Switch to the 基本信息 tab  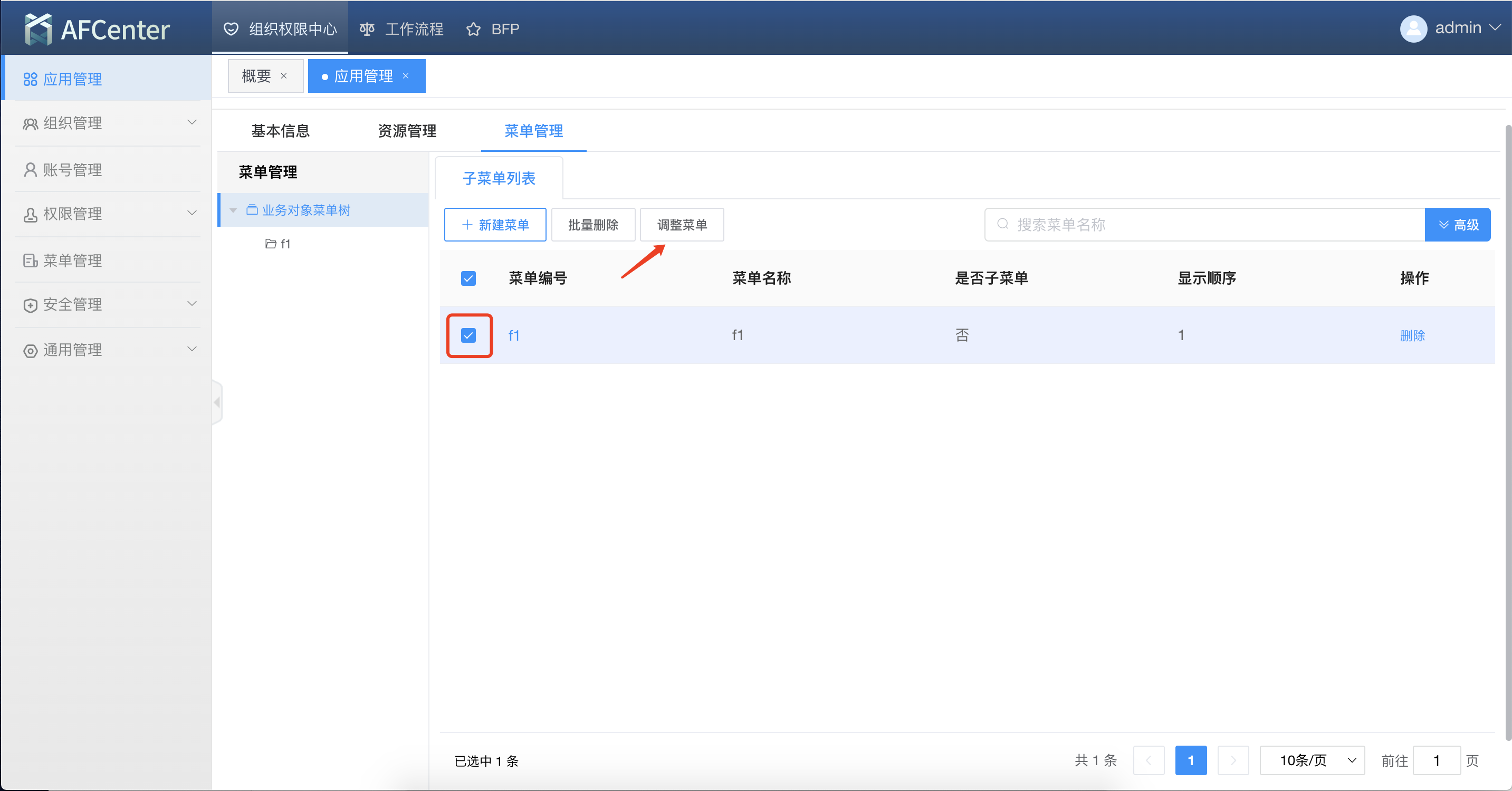[x=281, y=131]
